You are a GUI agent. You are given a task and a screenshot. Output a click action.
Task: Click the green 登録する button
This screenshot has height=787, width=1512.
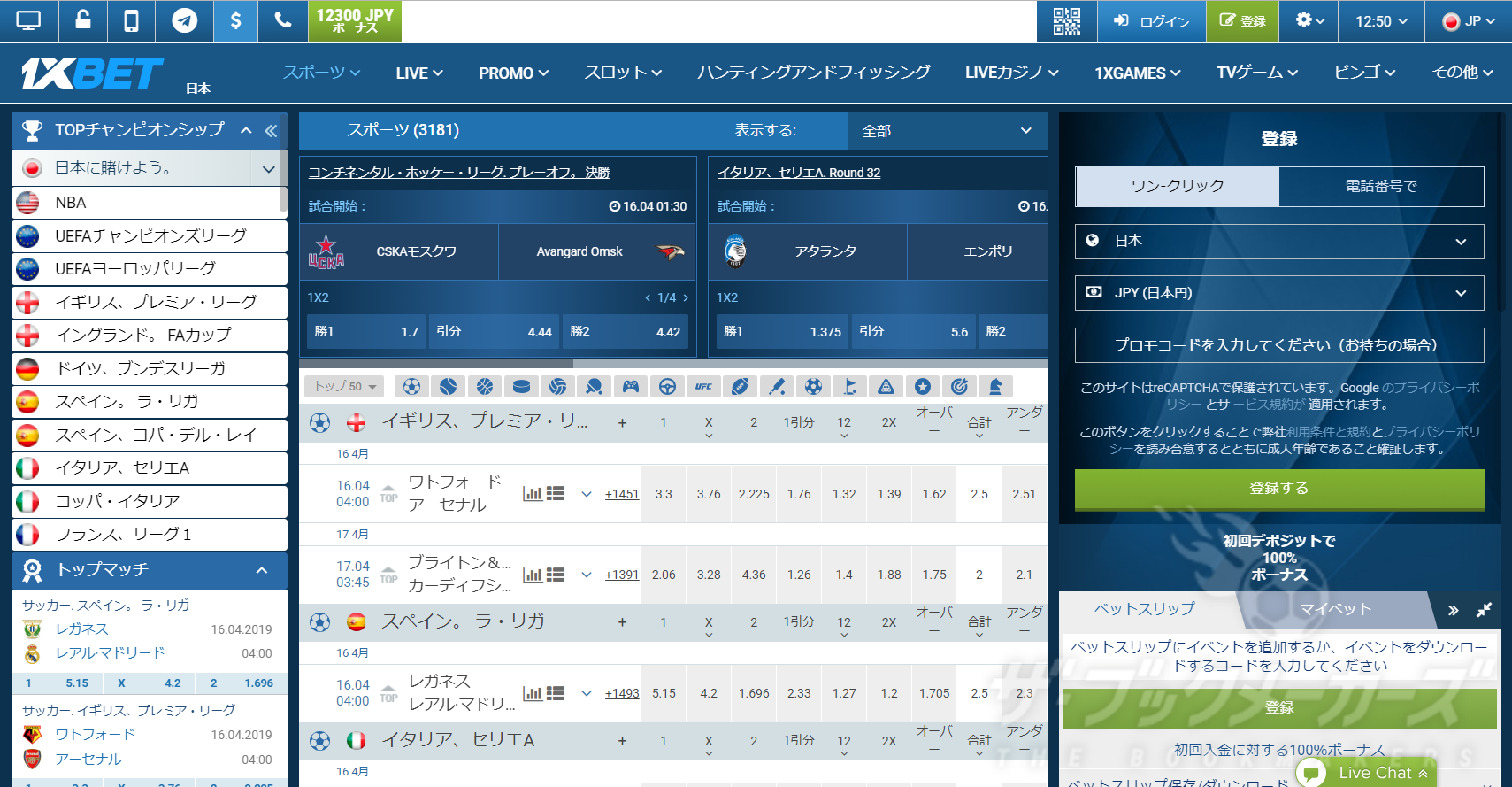coord(1279,489)
